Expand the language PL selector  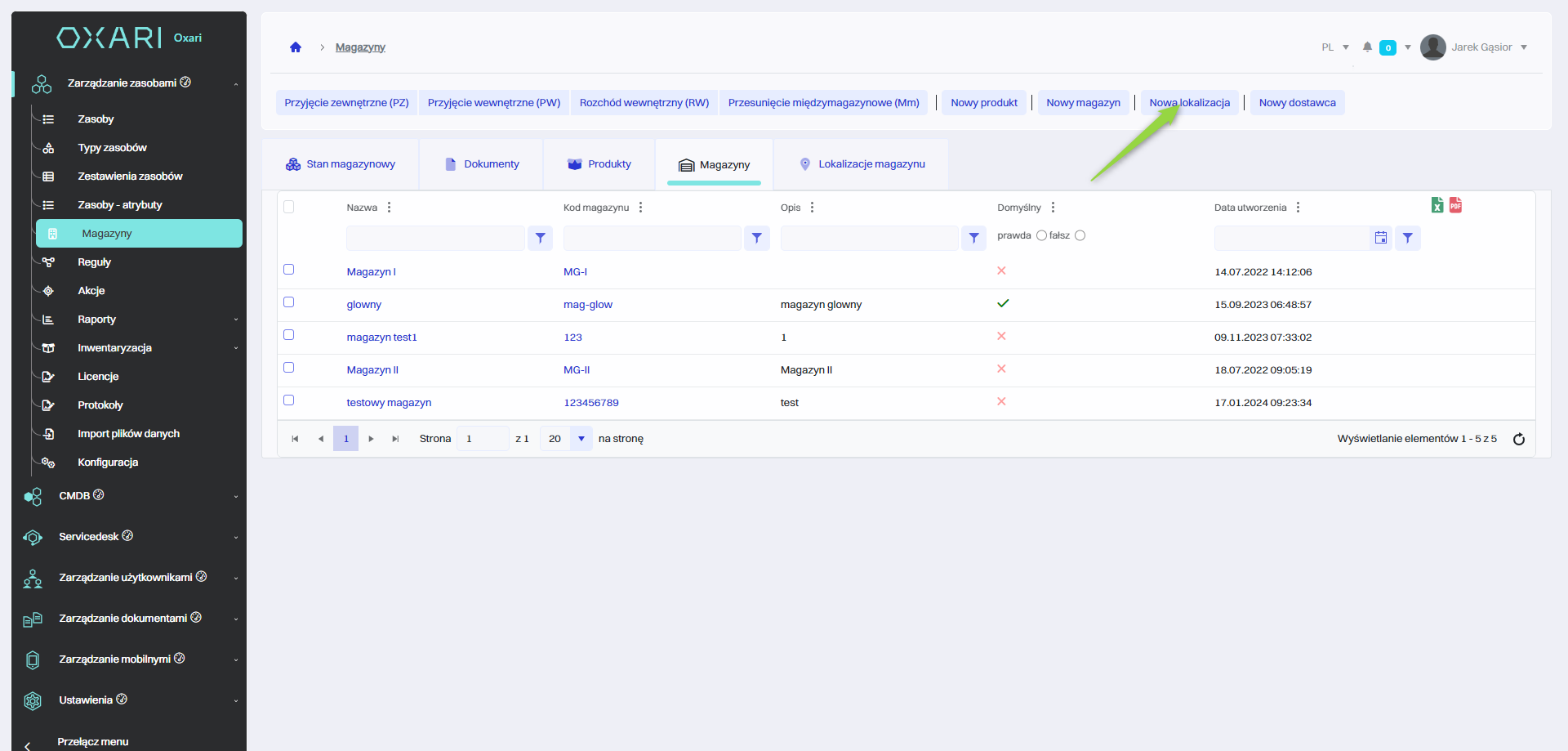click(x=1334, y=47)
